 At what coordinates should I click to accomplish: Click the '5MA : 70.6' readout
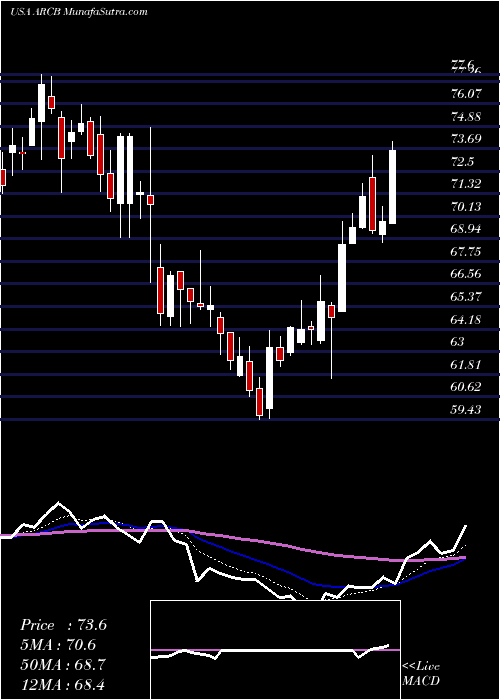(x=58, y=644)
